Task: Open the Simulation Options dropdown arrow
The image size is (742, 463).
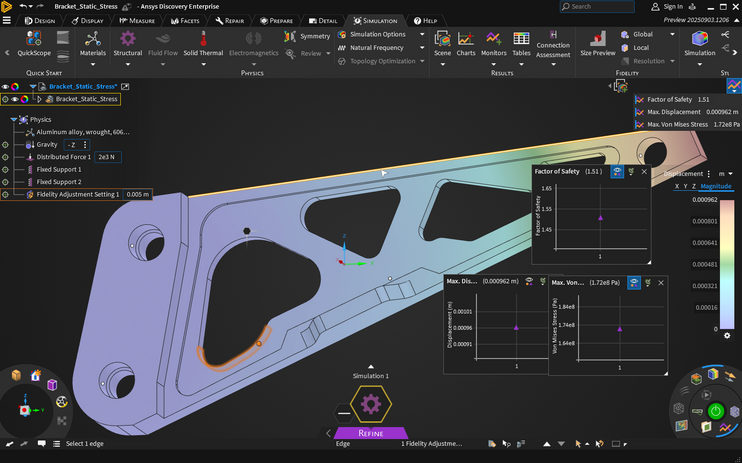Action: coord(422,34)
